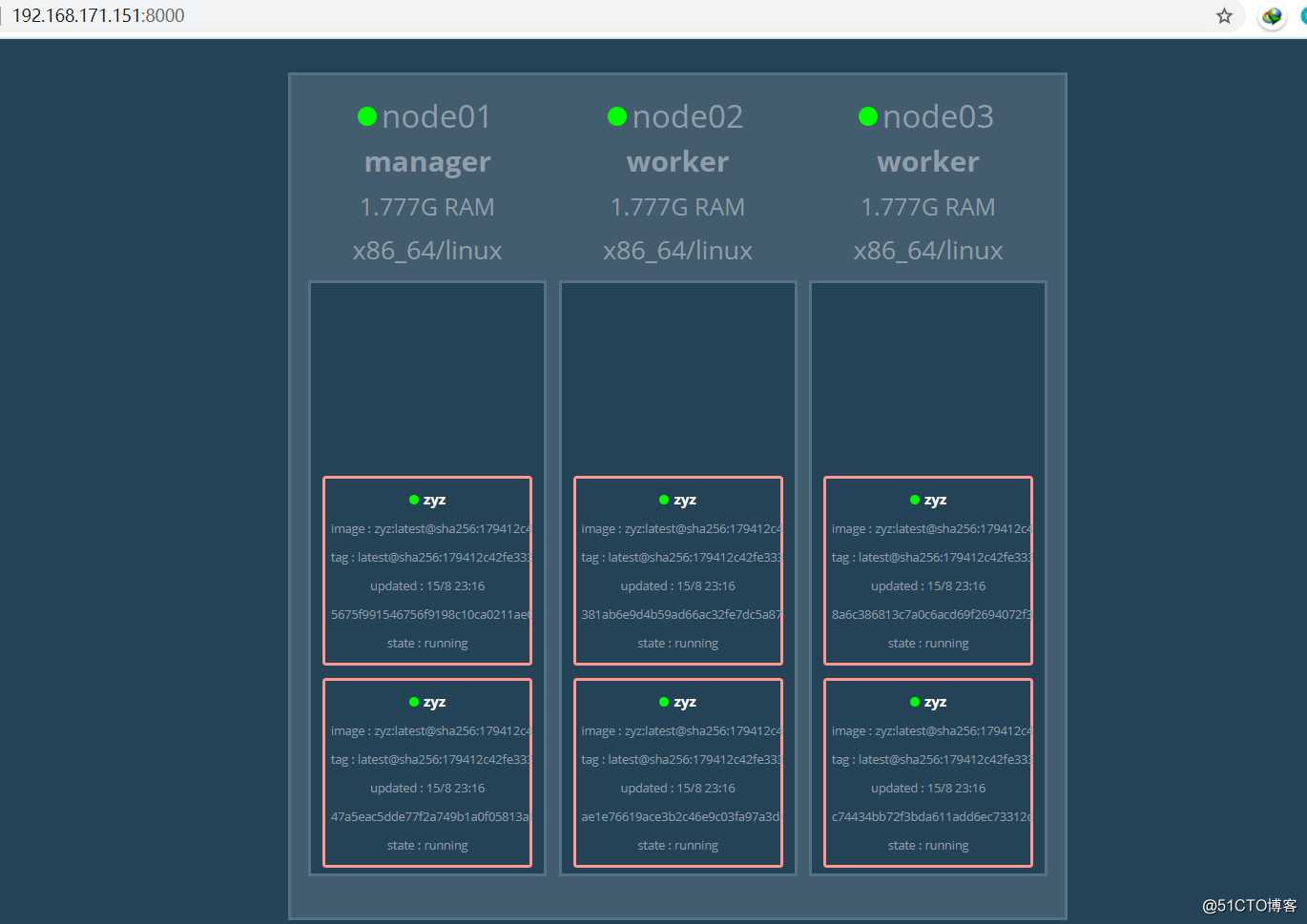Screen dimensions: 1307x924
Task: Click status dot of container ae1e766 title
Action: 664,702
